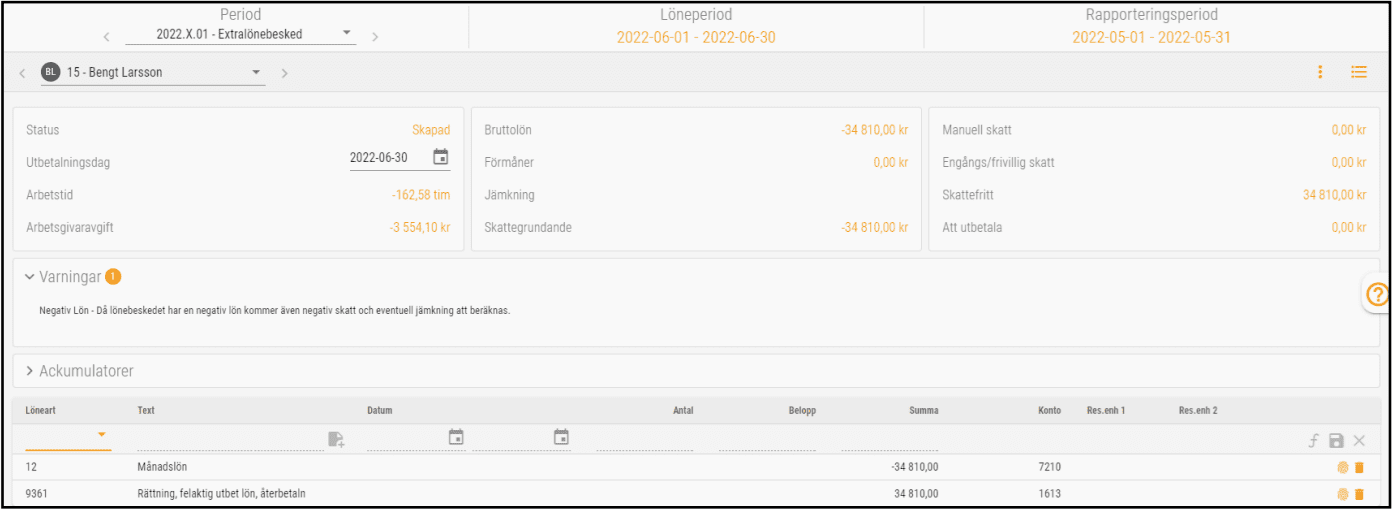This screenshot has width=1392, height=509.
Task: Click the list view icon
Action: tap(1358, 72)
